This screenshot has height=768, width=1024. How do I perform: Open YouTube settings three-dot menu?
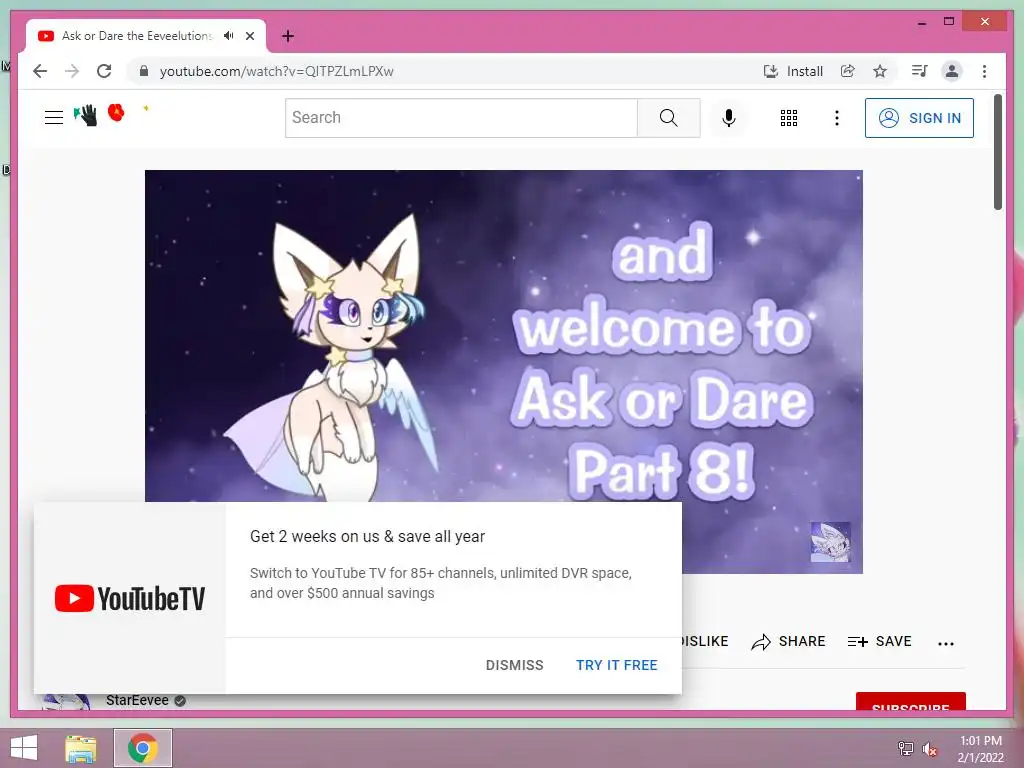point(837,118)
